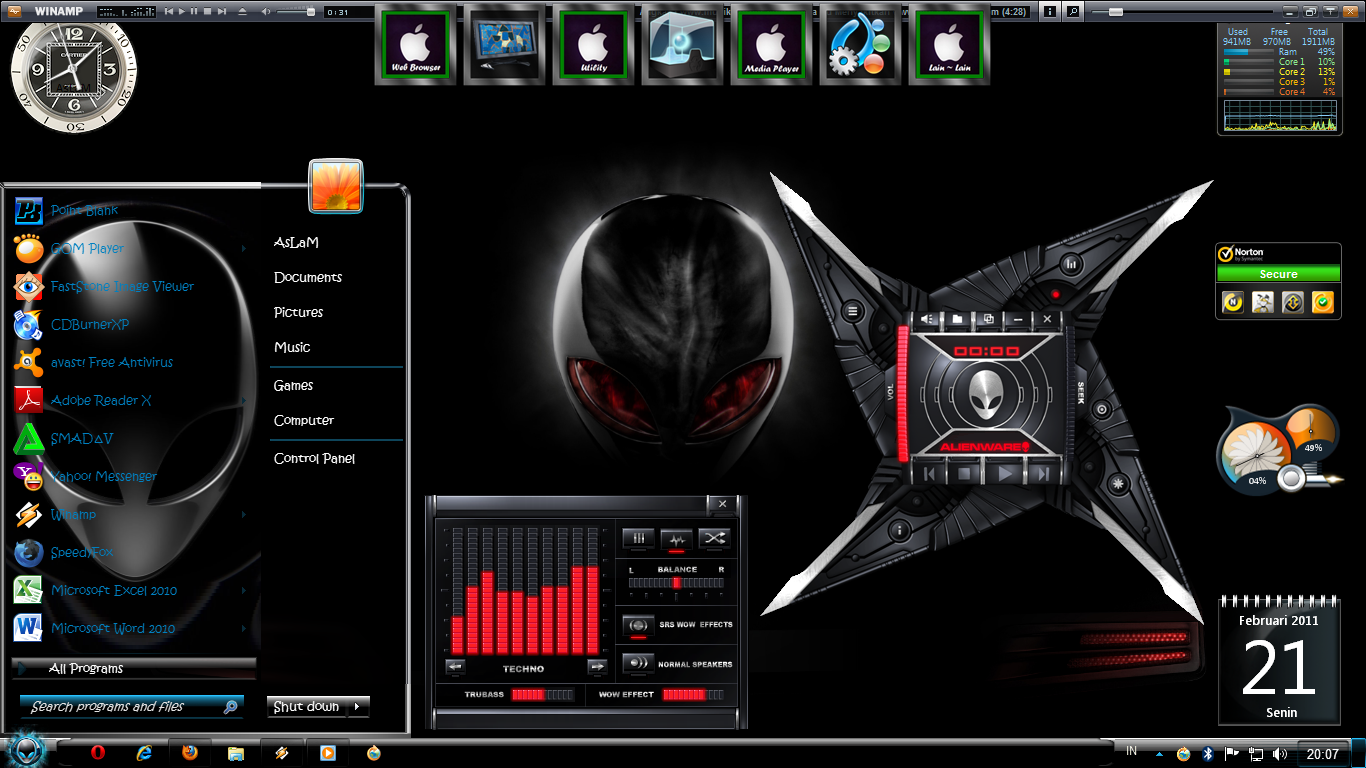Expand Winamp submenu arrow in Start menu
The image size is (1366, 768).
tap(244, 514)
